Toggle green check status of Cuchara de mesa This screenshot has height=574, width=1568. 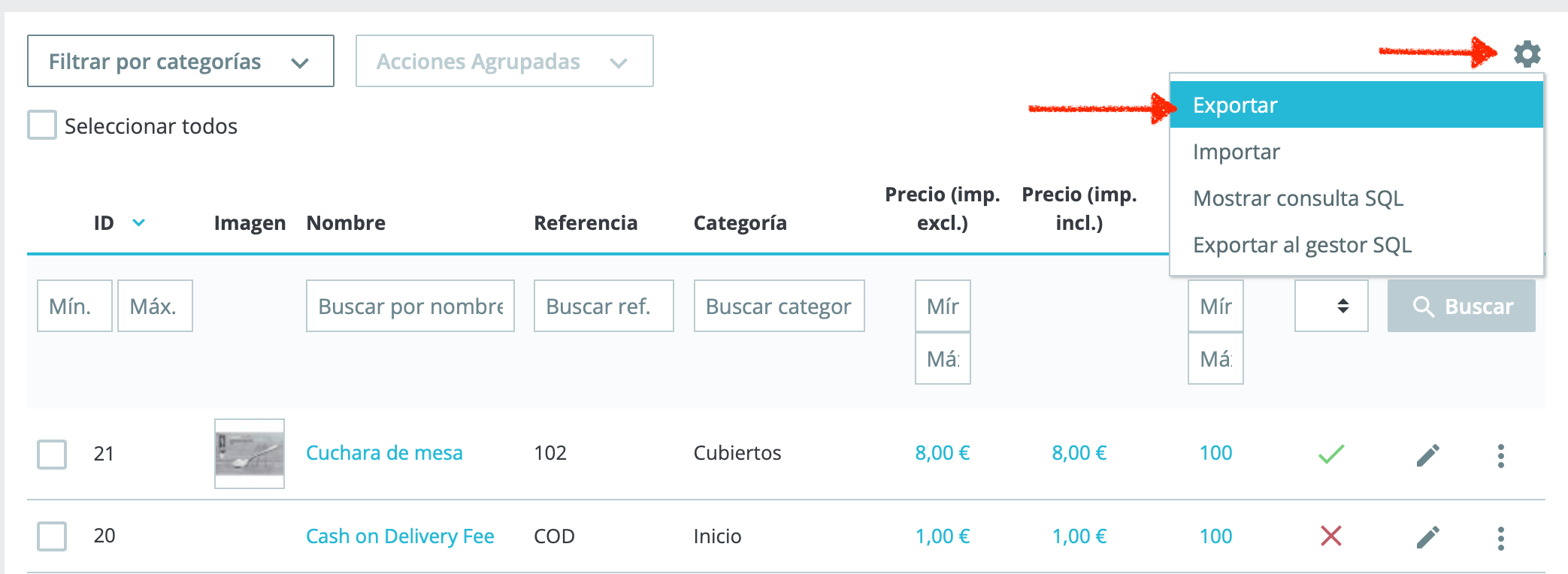click(x=1331, y=454)
